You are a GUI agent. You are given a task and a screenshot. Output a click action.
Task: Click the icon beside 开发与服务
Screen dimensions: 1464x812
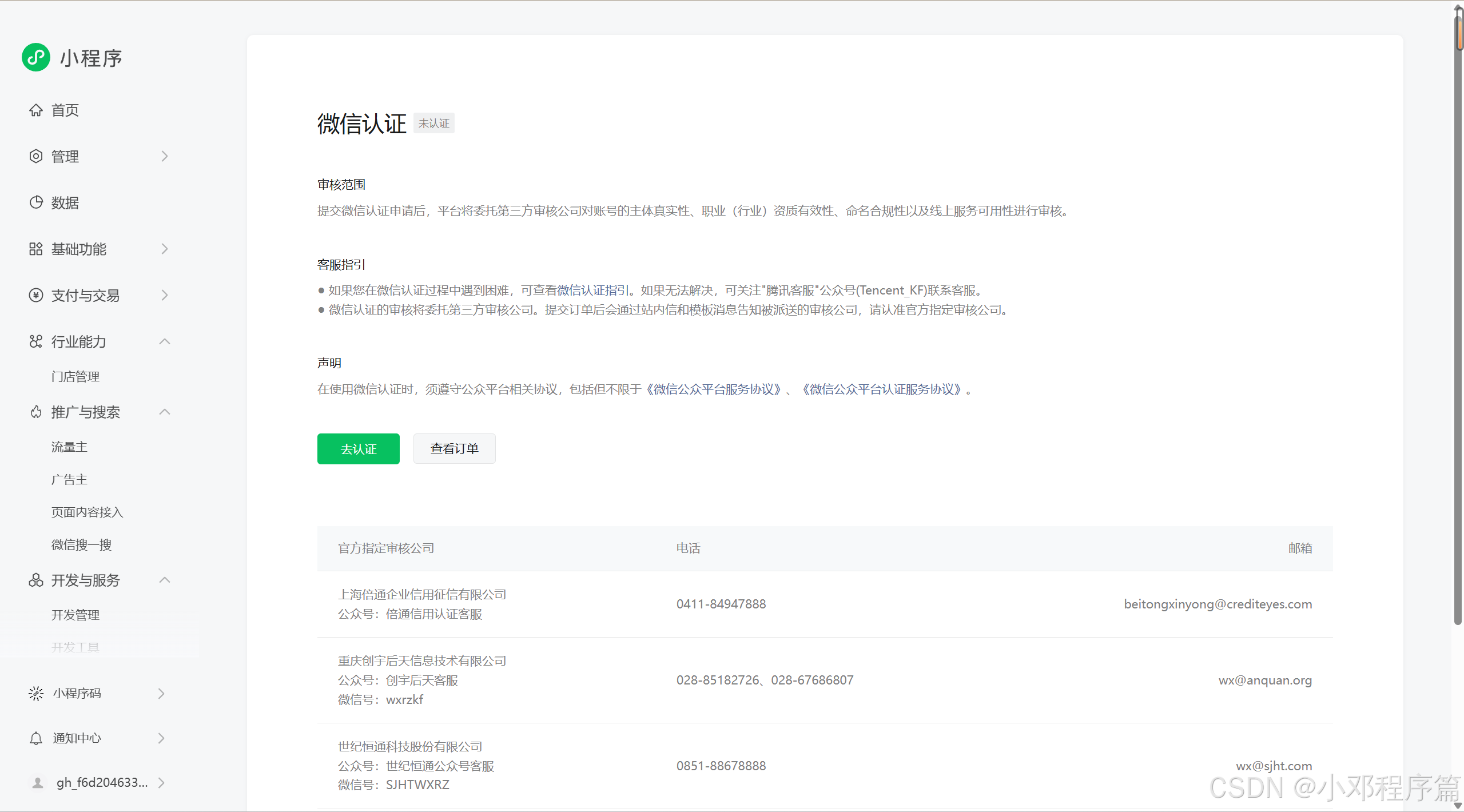pos(36,580)
